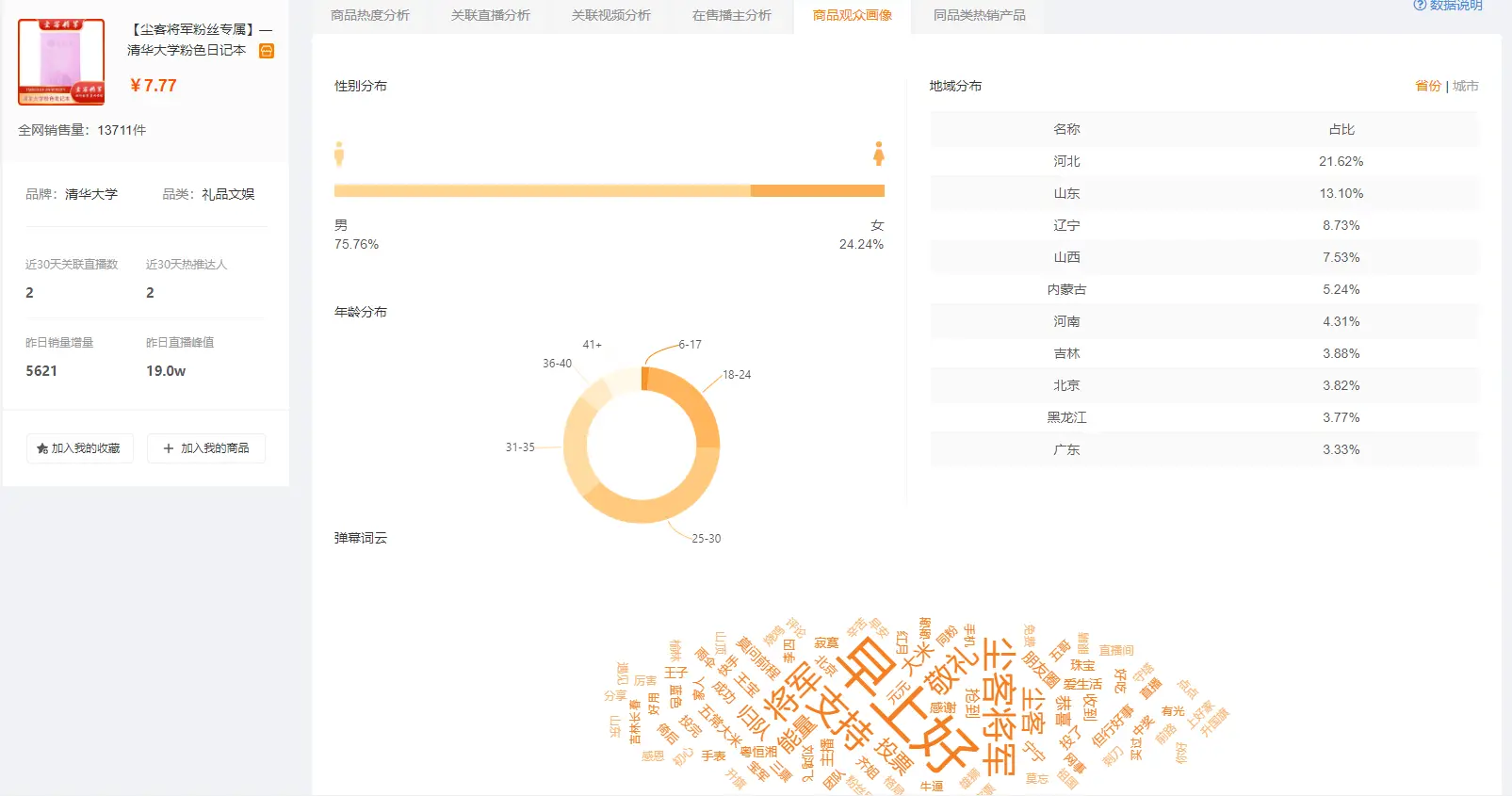The image size is (1512, 796).
Task: Open 数据说明 help icon
Action: [x=1420, y=6]
